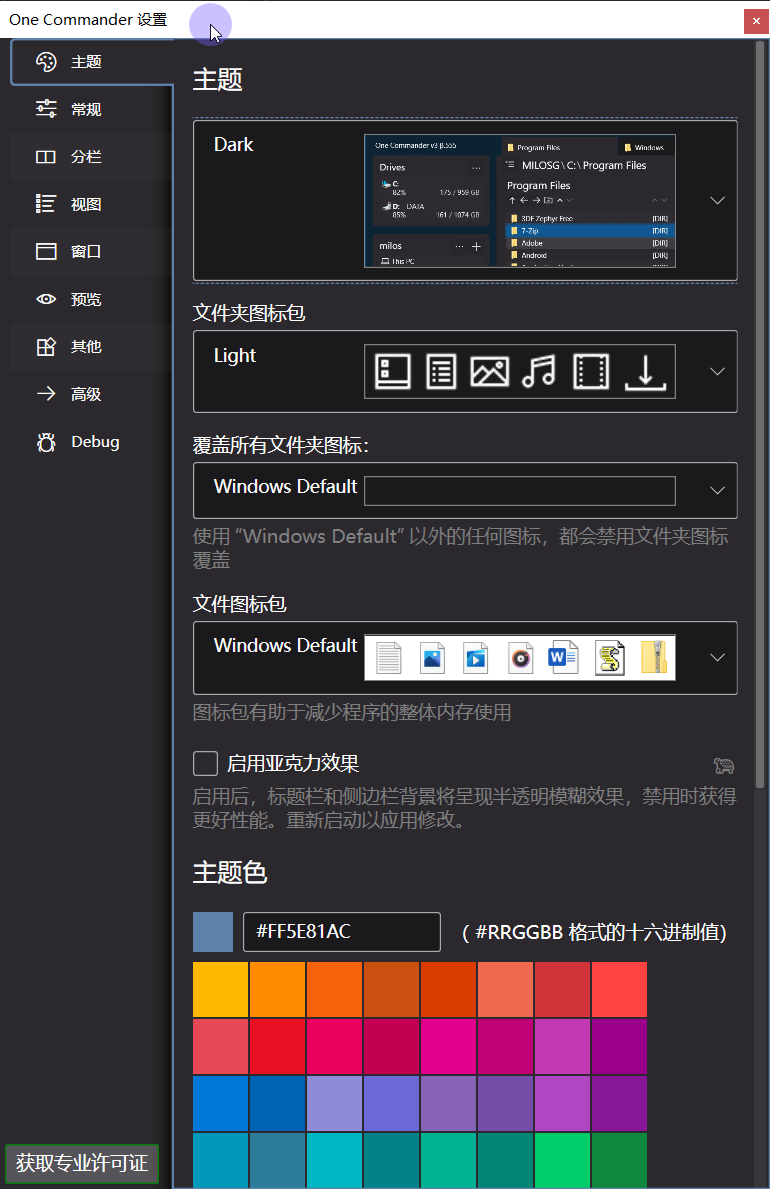Click the list icon for 视图
The image size is (770, 1189).
(x=46, y=204)
